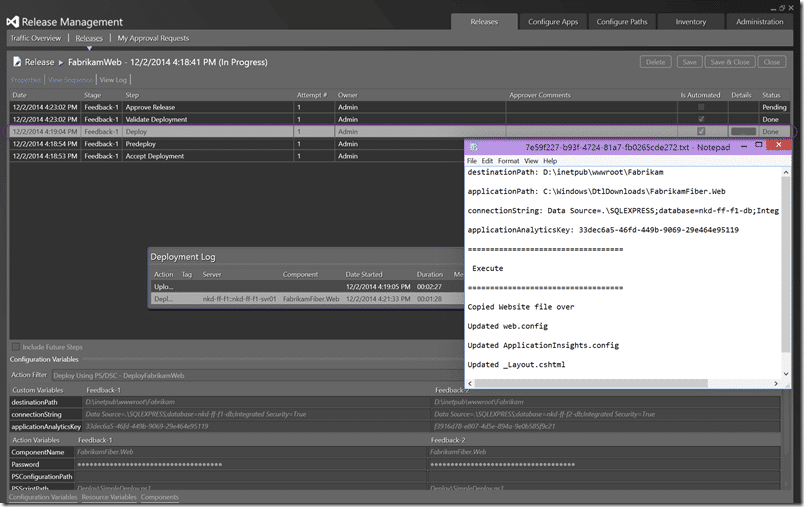Select the Accept Deployment step row
This screenshot has width=804, height=507.
tap(237, 156)
